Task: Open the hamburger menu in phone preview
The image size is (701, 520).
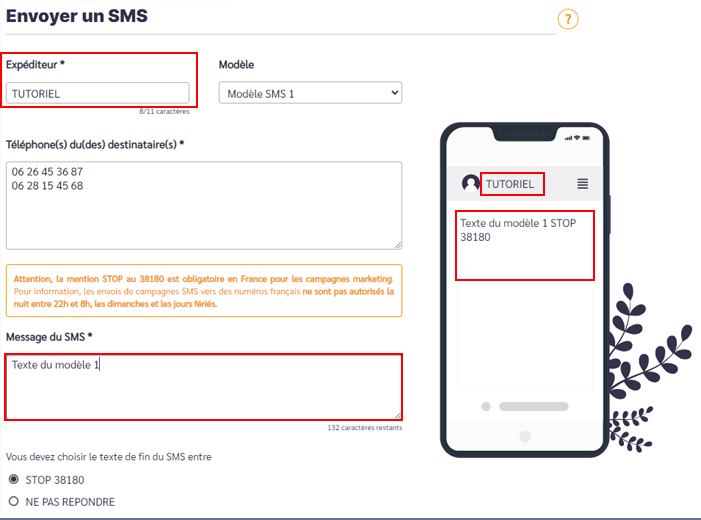Action: click(583, 184)
